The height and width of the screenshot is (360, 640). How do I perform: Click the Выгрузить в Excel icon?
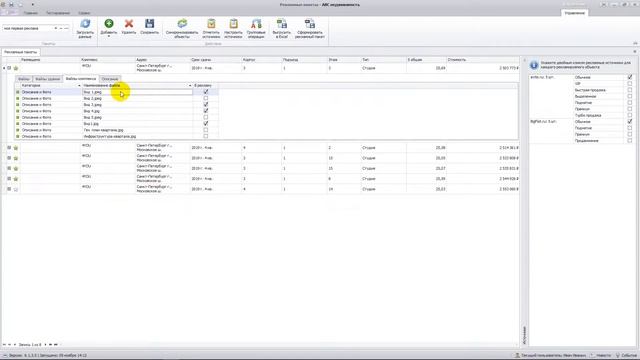(x=282, y=24)
